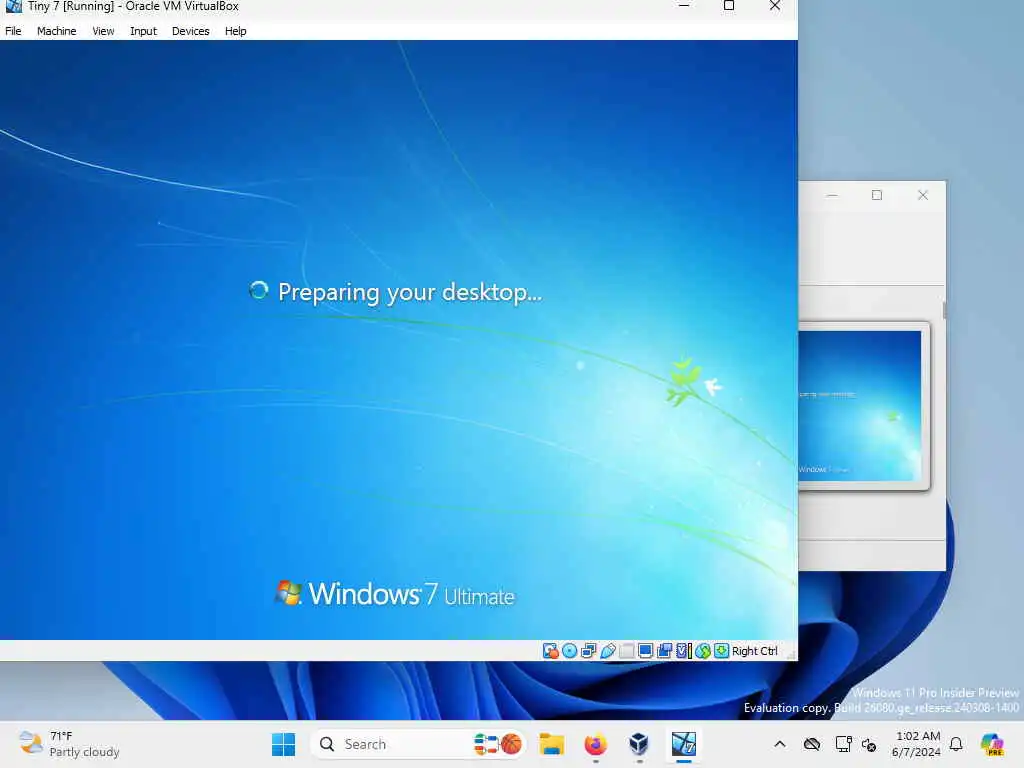Click the USB devices status icon
The height and width of the screenshot is (768, 1024).
(x=607, y=651)
